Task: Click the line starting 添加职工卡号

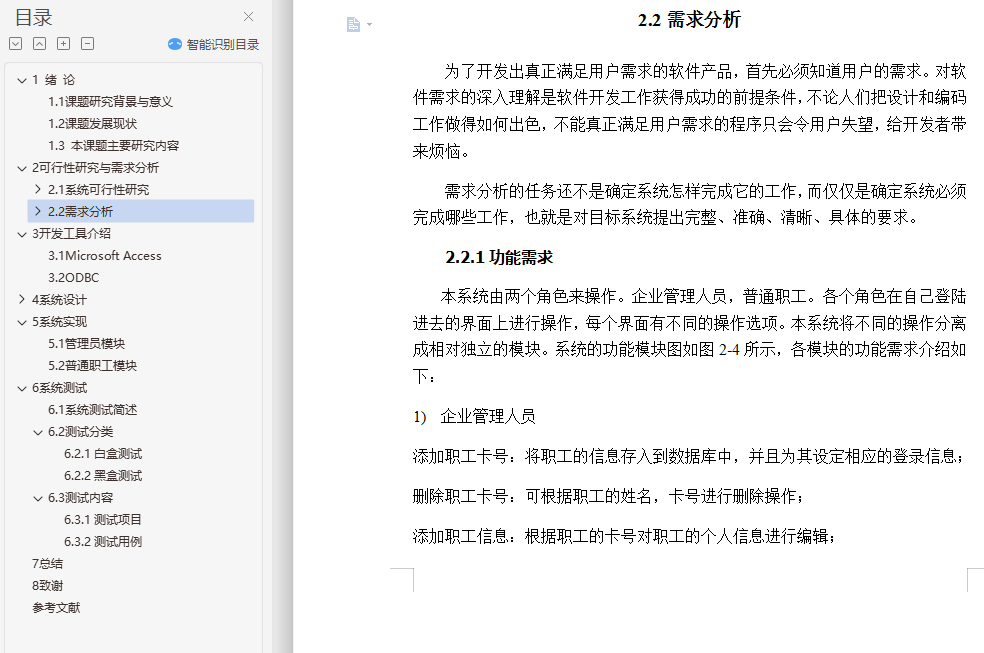Action: coord(688,456)
